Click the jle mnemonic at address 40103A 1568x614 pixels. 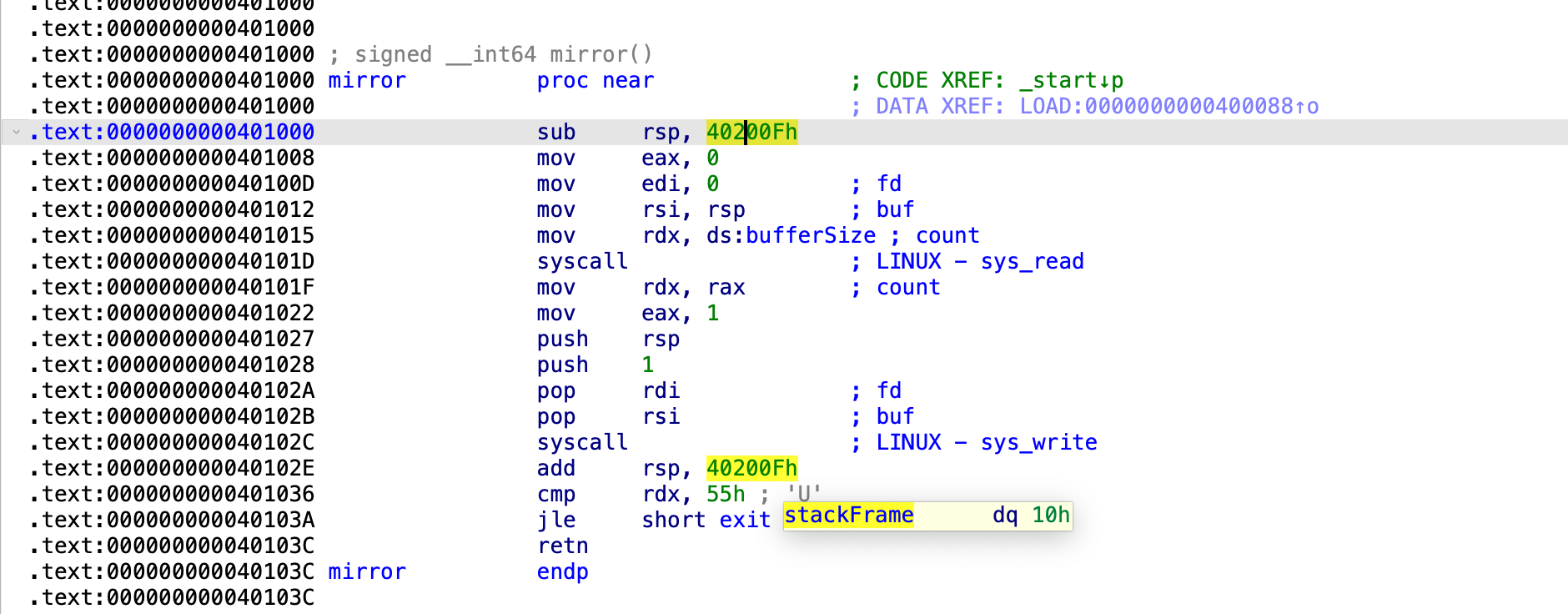click(555, 520)
